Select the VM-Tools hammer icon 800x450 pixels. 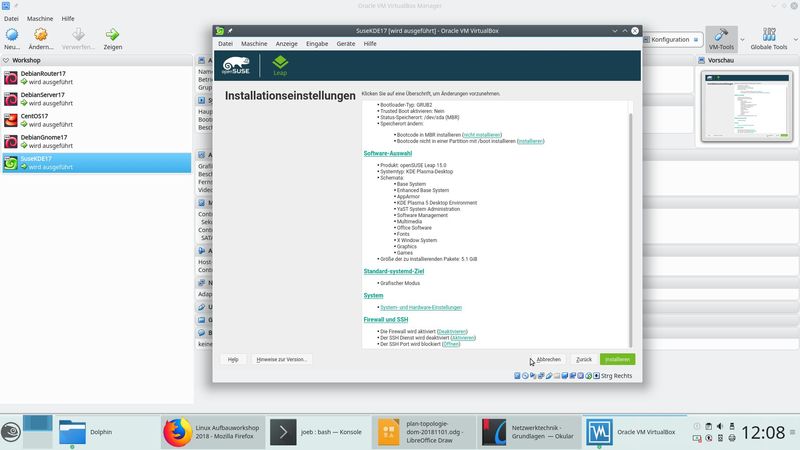tap(721, 35)
